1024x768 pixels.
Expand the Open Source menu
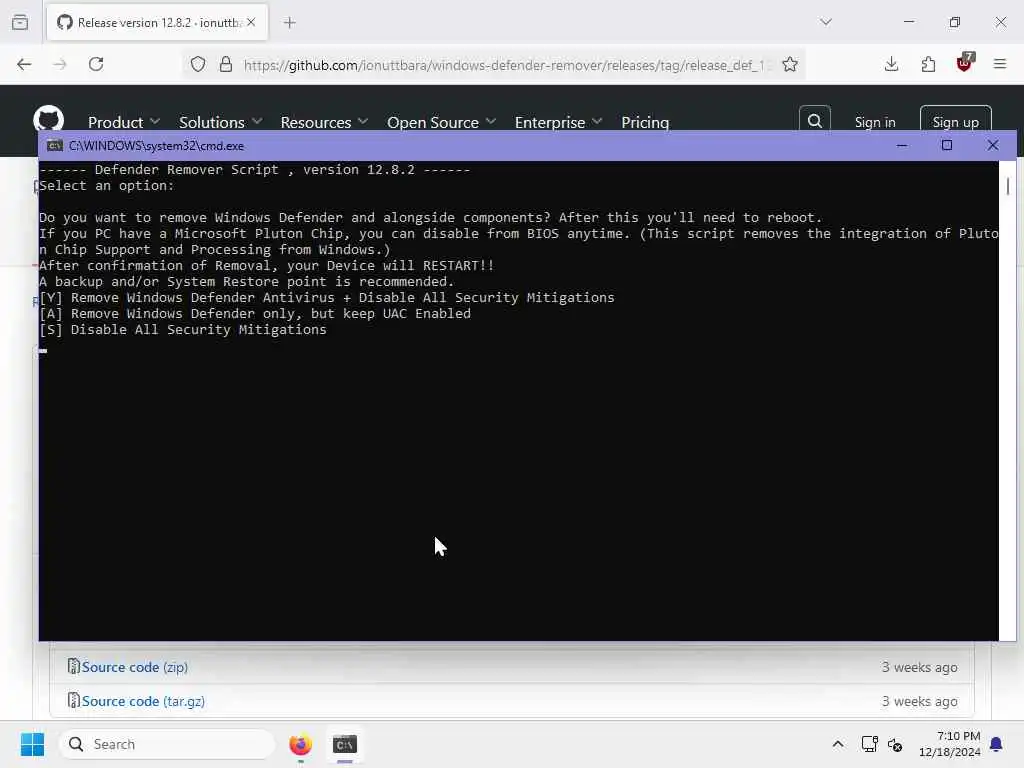(441, 122)
